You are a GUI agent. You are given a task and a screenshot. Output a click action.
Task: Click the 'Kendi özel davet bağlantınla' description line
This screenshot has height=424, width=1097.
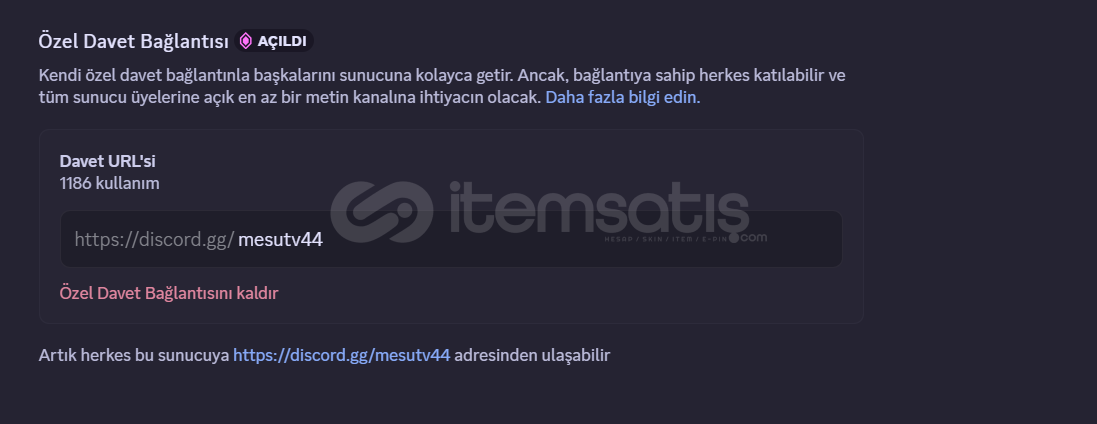click(442, 75)
